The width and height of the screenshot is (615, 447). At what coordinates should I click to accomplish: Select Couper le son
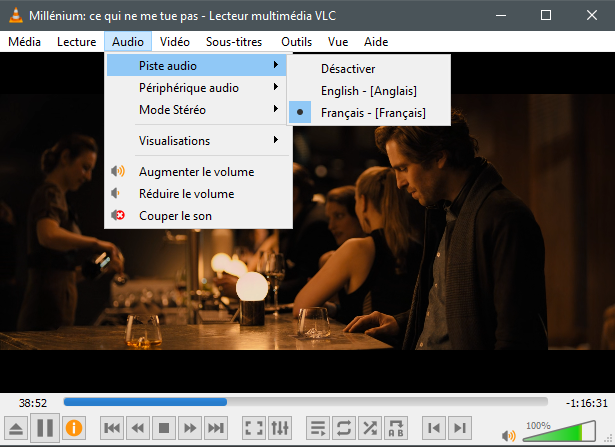pyautogui.click(x=197, y=216)
